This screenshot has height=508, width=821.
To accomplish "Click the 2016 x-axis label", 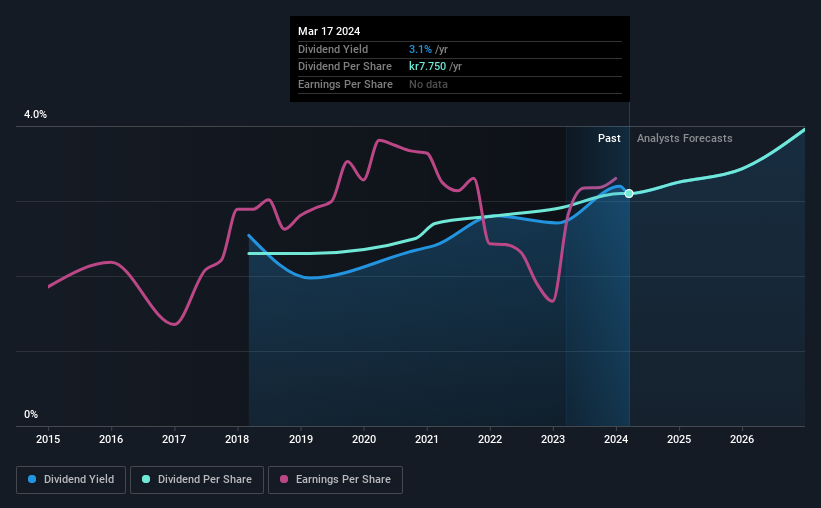I will click(x=111, y=439).
